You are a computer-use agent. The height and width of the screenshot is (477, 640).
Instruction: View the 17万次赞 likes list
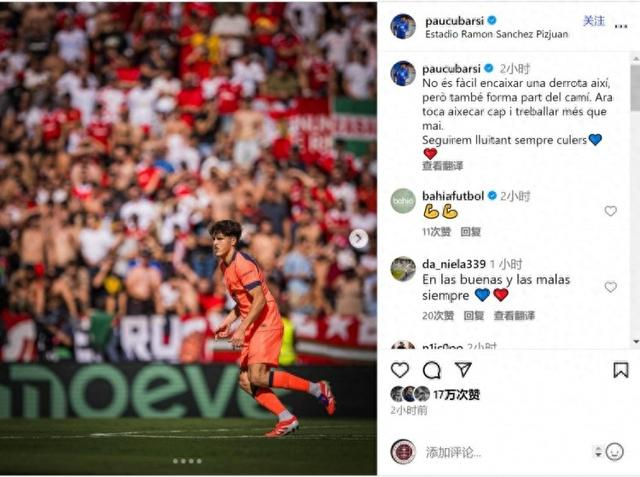pos(456,395)
